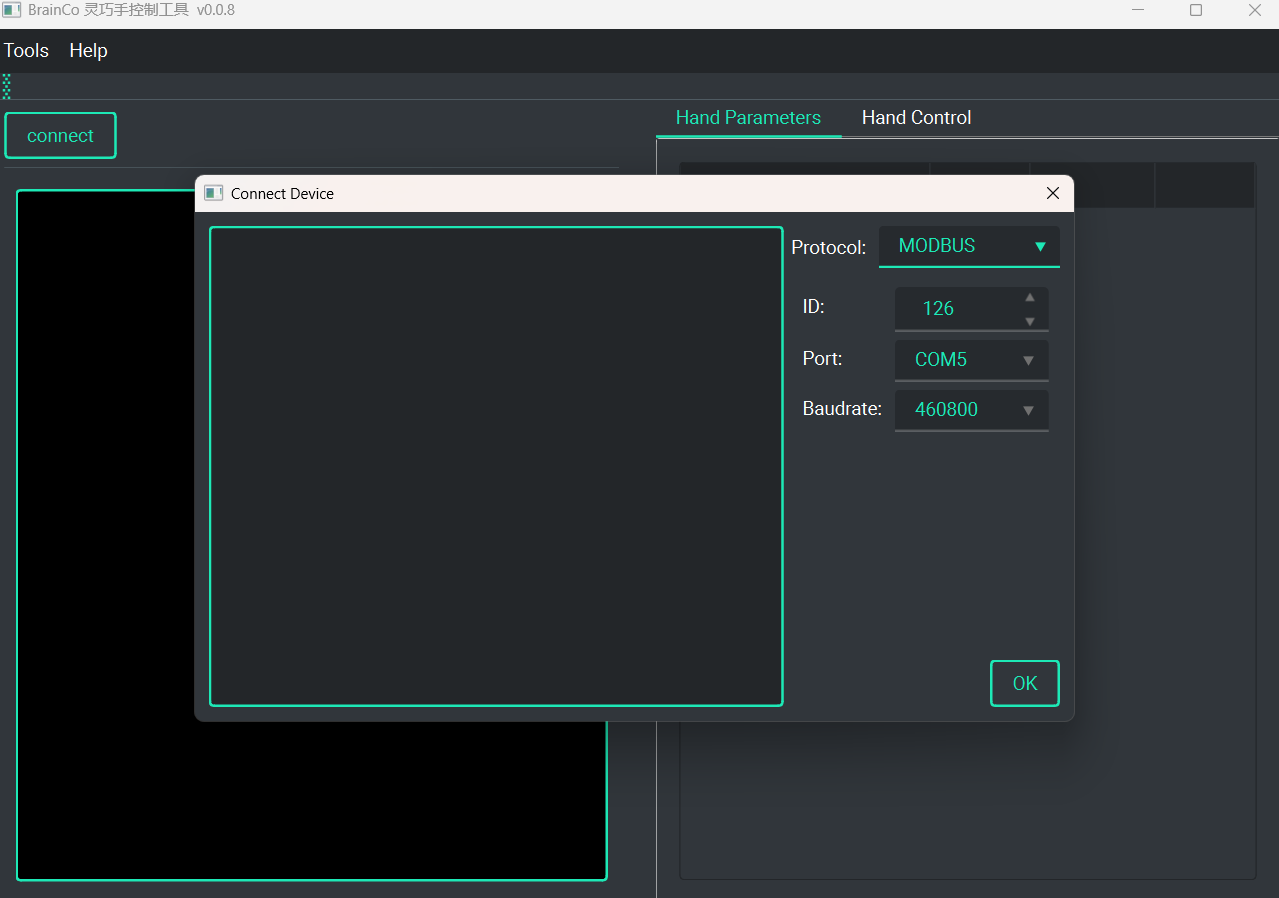Click the empty device list panel
Screen dimensions: 1279x898
pyautogui.click(x=496, y=466)
